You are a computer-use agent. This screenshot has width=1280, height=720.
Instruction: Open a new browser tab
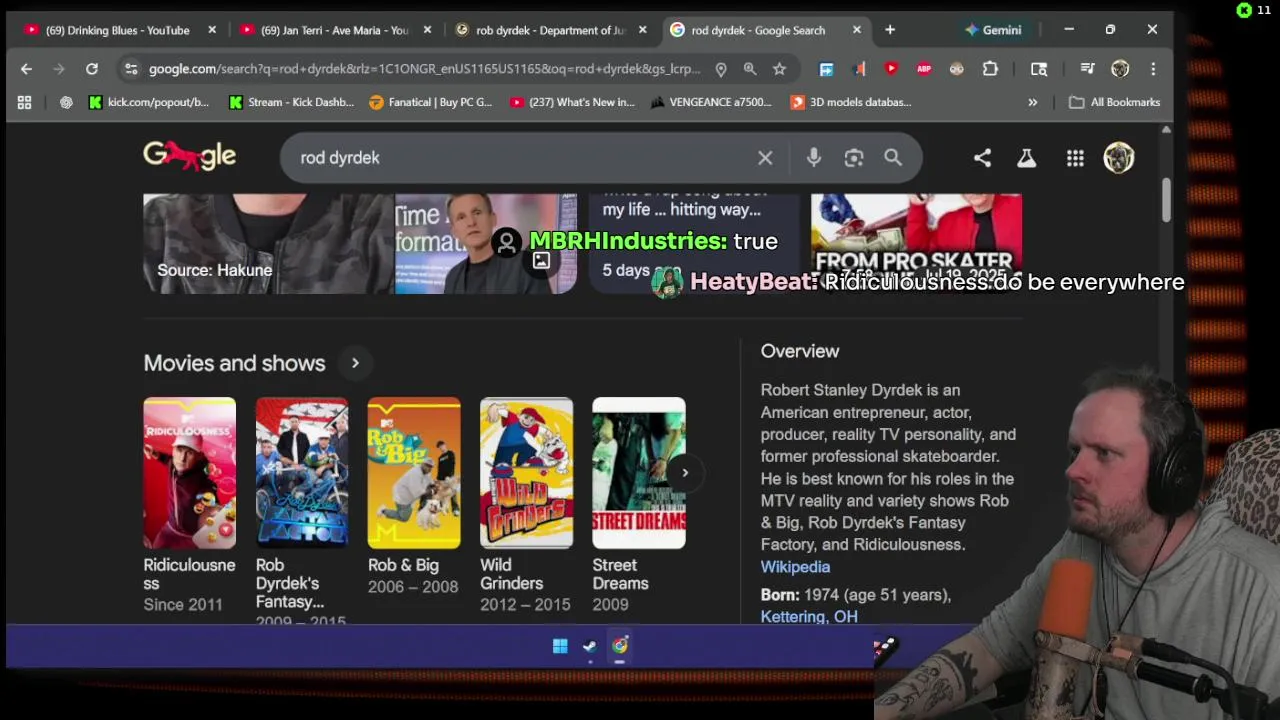(x=890, y=30)
